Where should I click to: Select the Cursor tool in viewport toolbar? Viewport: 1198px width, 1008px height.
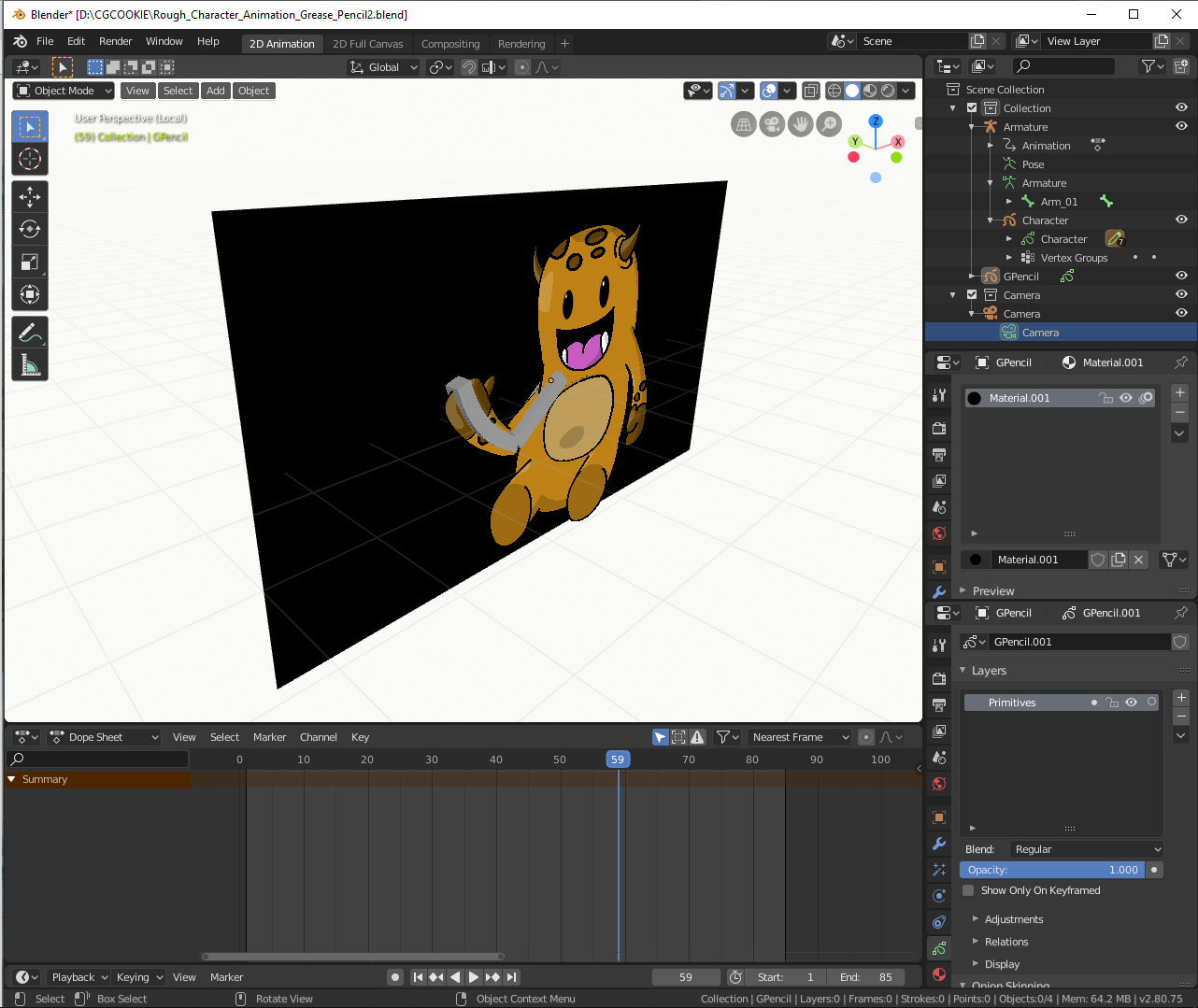pos(30,159)
